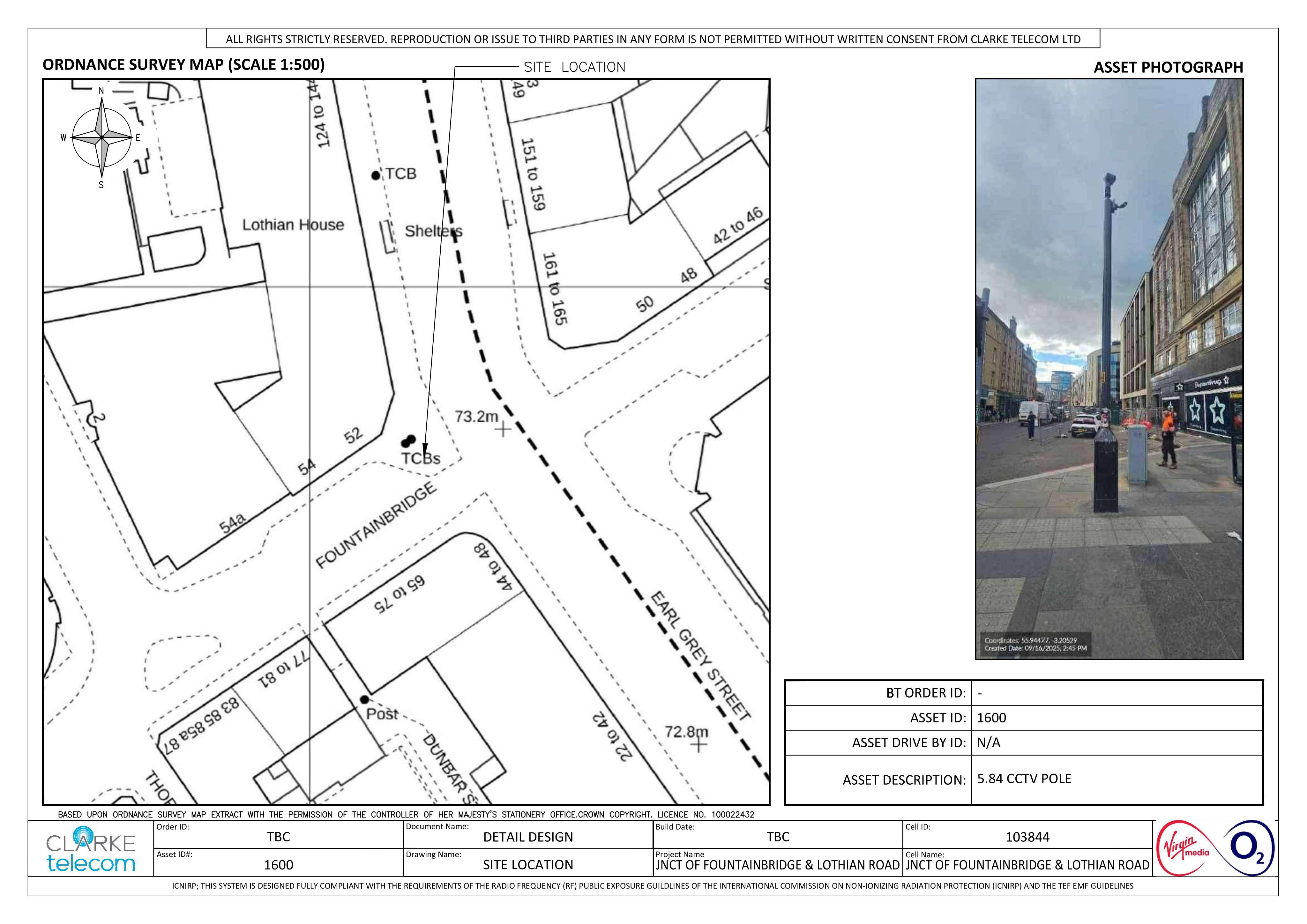Click the 'DETAIL DESIGN' document name

(x=528, y=837)
